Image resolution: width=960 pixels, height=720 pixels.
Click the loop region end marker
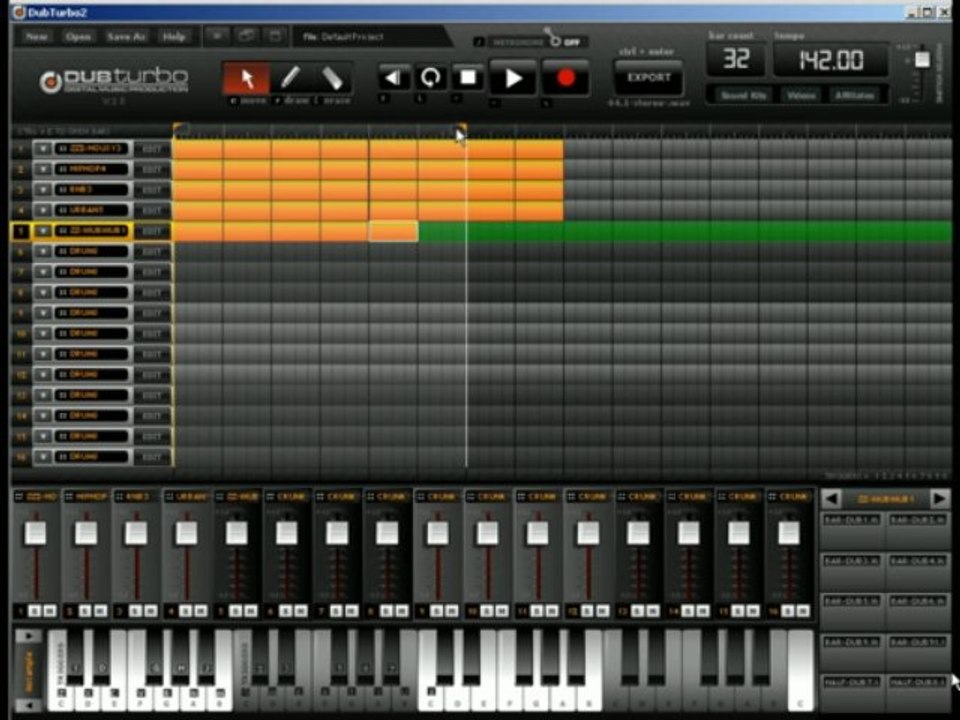[462, 129]
